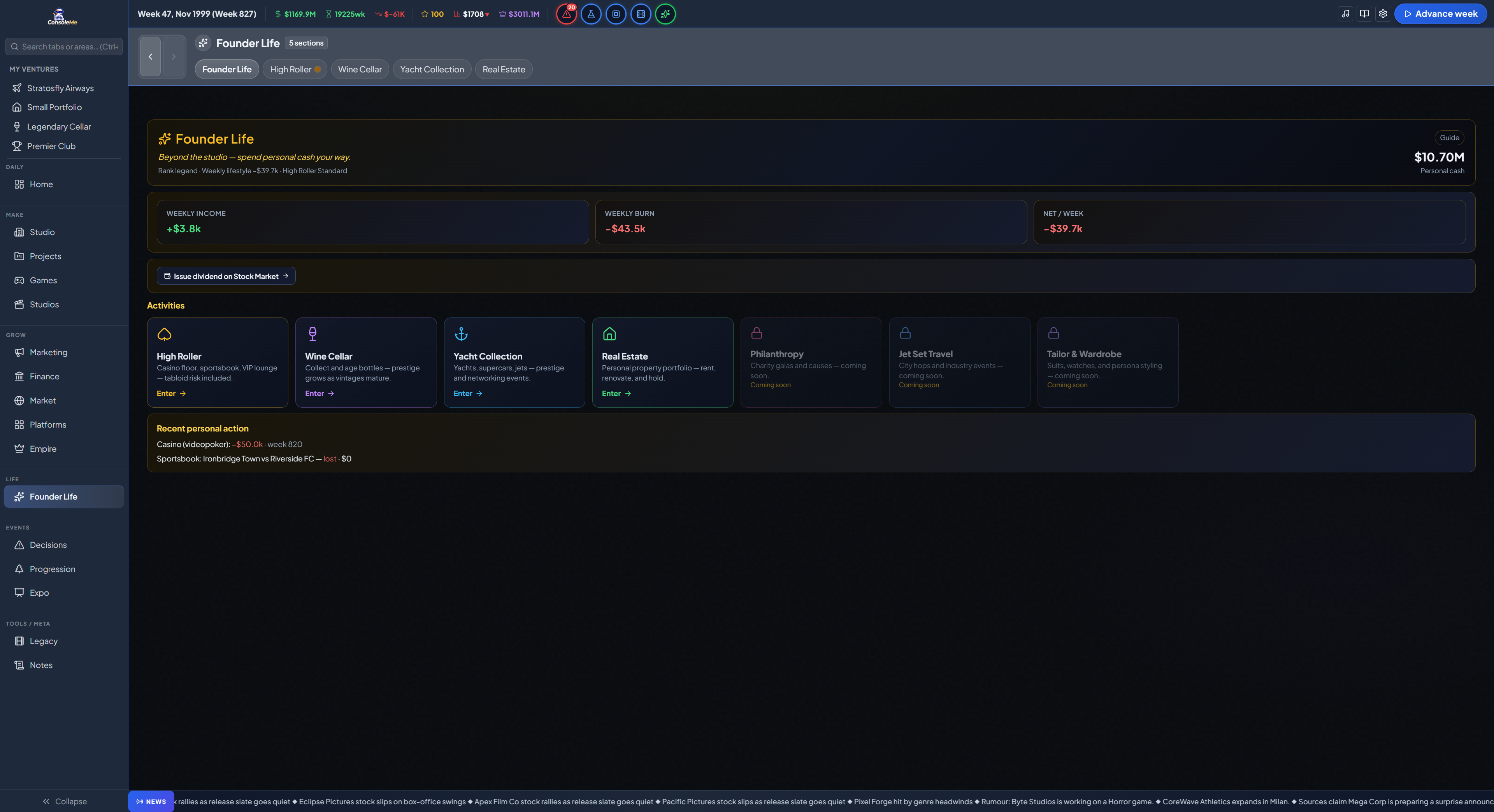The image size is (1494, 812).
Task: Open Expo in sidebar
Action: point(64,593)
